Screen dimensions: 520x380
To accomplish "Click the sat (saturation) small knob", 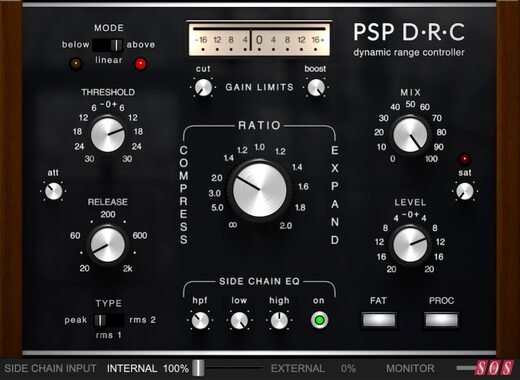I will tap(465, 191).
